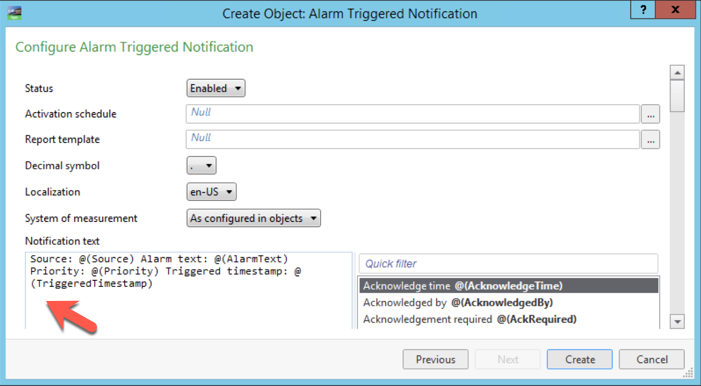Screen dimensions: 701x386
Task: Click the Notification text label
Action: point(62,241)
